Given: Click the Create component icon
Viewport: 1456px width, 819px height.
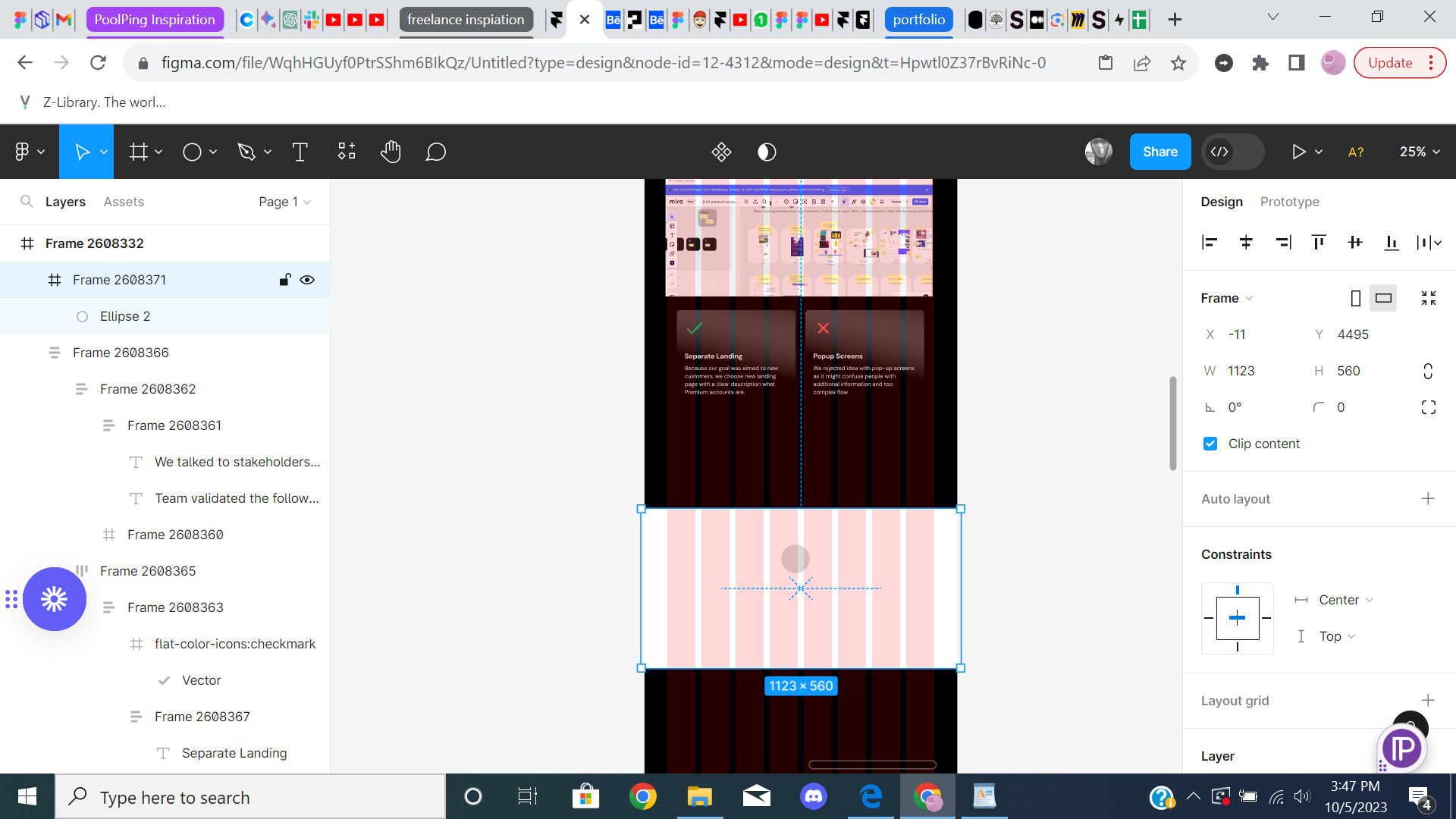Looking at the screenshot, I should point(721,152).
